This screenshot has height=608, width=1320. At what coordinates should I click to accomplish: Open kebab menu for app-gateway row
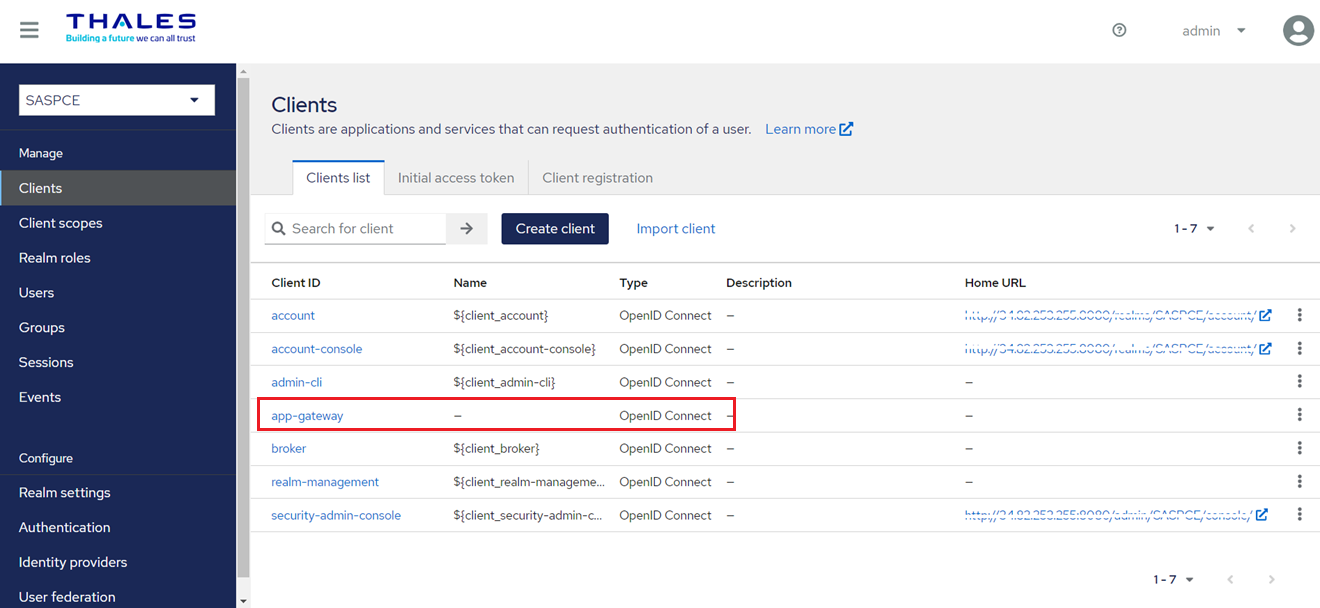coord(1299,415)
